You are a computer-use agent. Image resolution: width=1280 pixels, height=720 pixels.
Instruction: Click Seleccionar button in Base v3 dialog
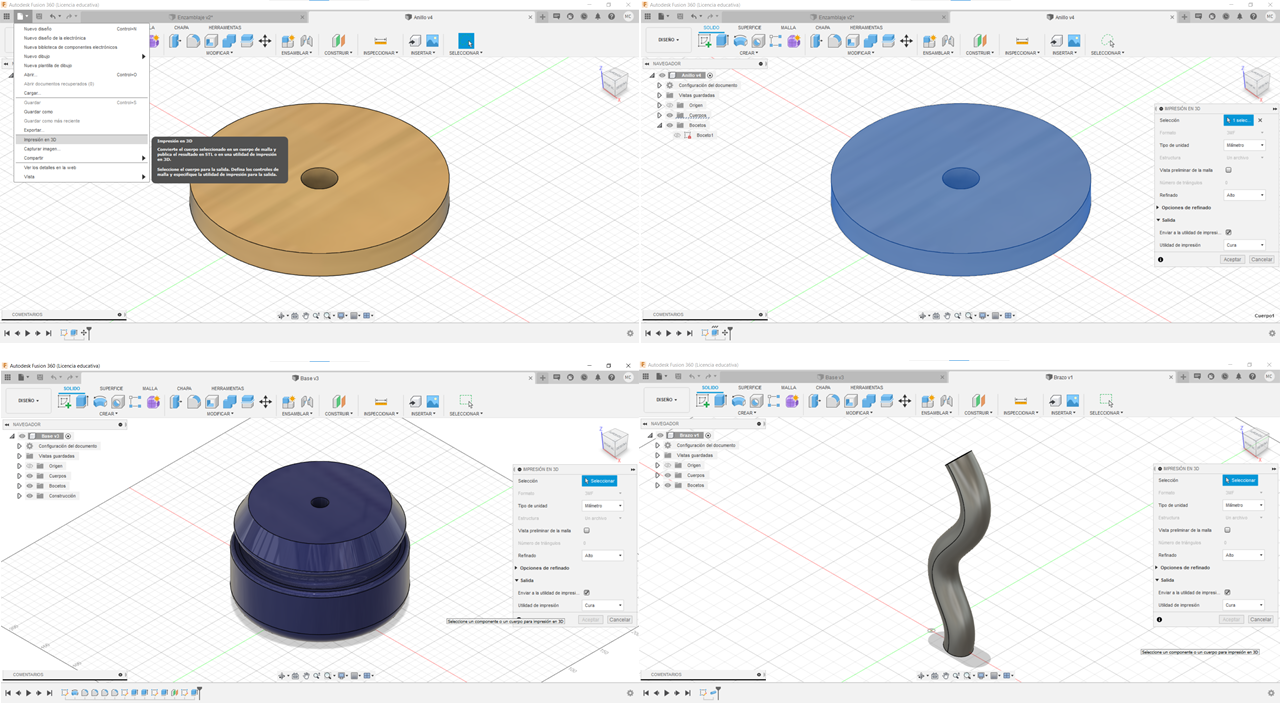point(599,481)
